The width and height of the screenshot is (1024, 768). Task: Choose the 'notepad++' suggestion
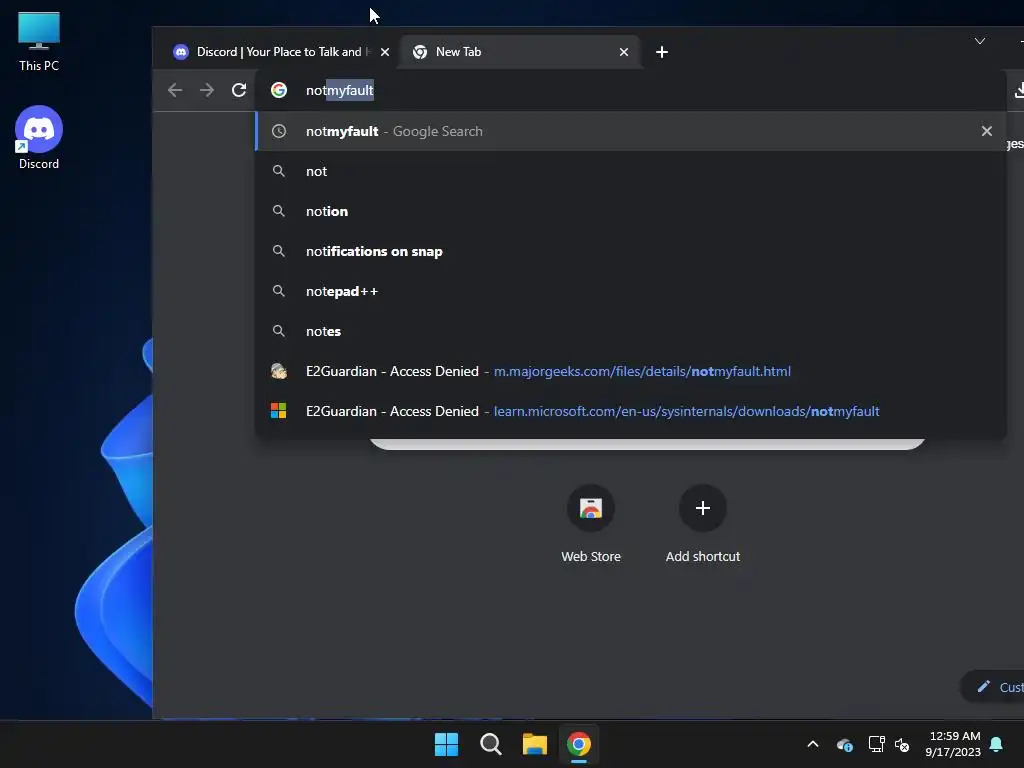point(631,291)
